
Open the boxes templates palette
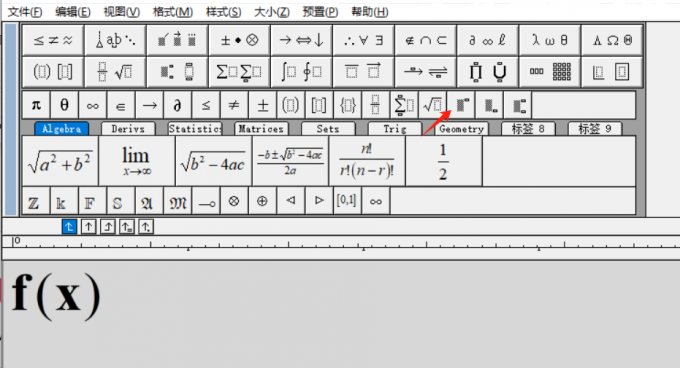pos(611,72)
